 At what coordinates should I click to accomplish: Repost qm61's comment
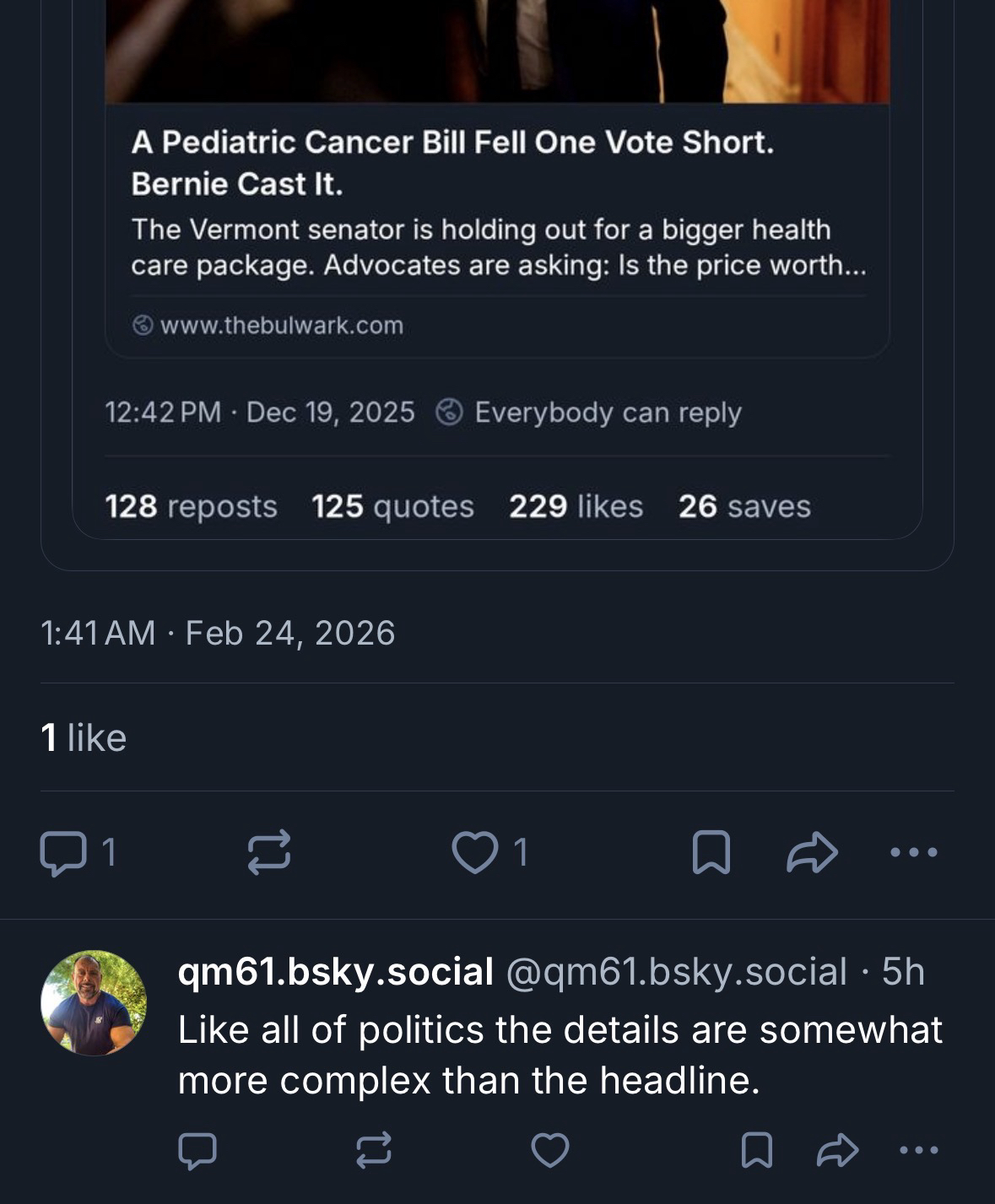coord(373,1150)
